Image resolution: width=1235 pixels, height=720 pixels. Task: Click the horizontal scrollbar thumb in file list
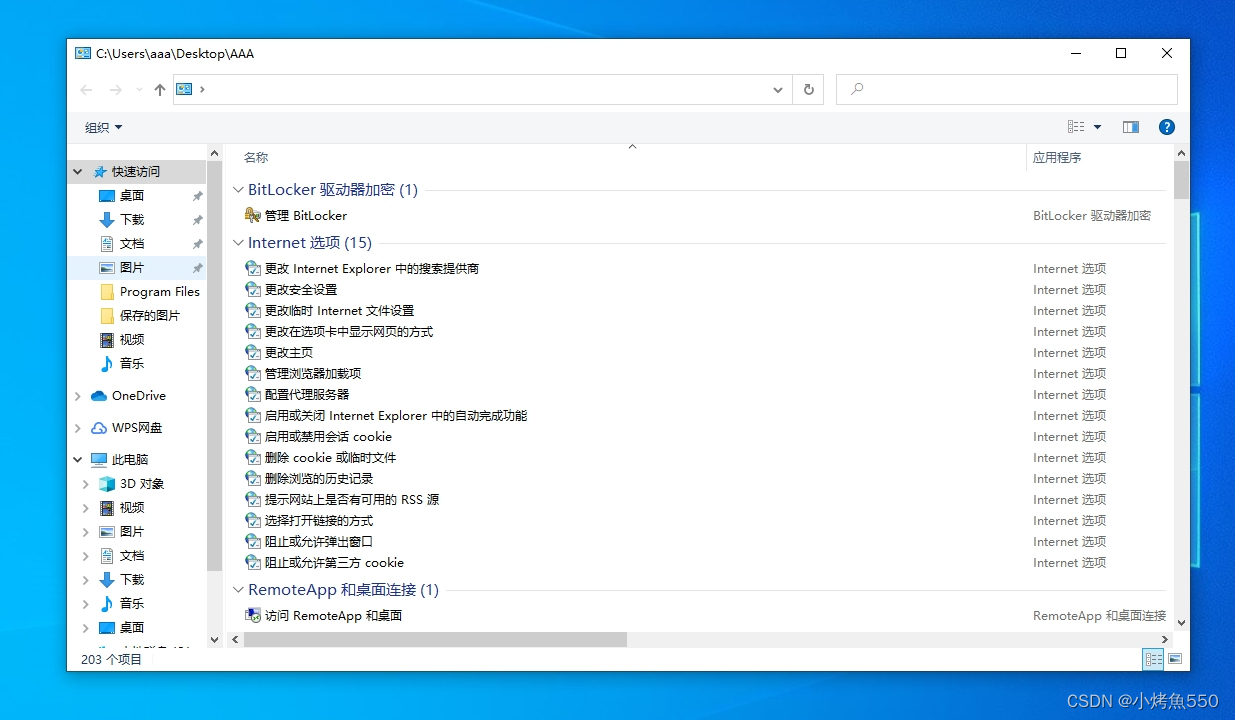pyautogui.click(x=435, y=639)
